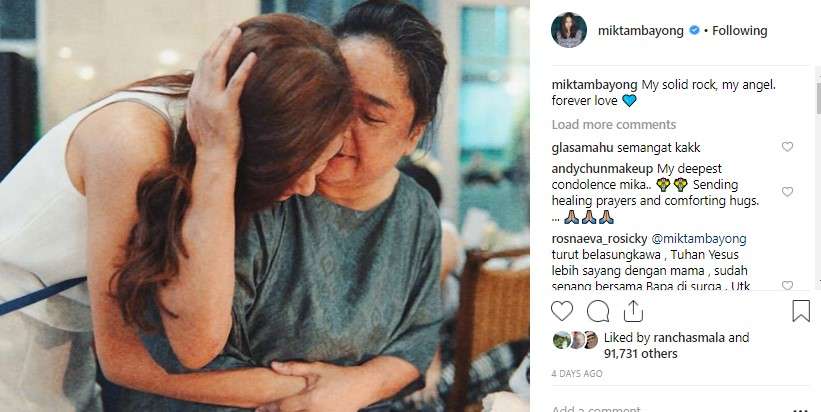This screenshot has height=412, width=821.
Task: Click the liker avatars thumbnail
Action: pos(575,339)
